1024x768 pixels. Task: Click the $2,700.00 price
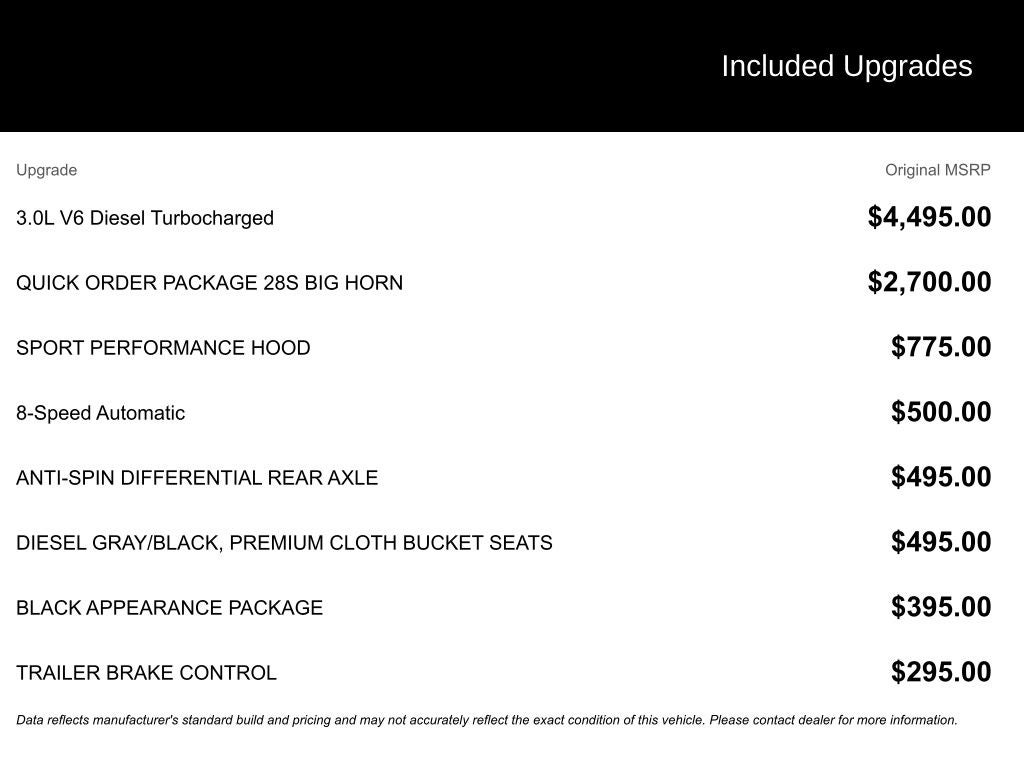(x=929, y=282)
